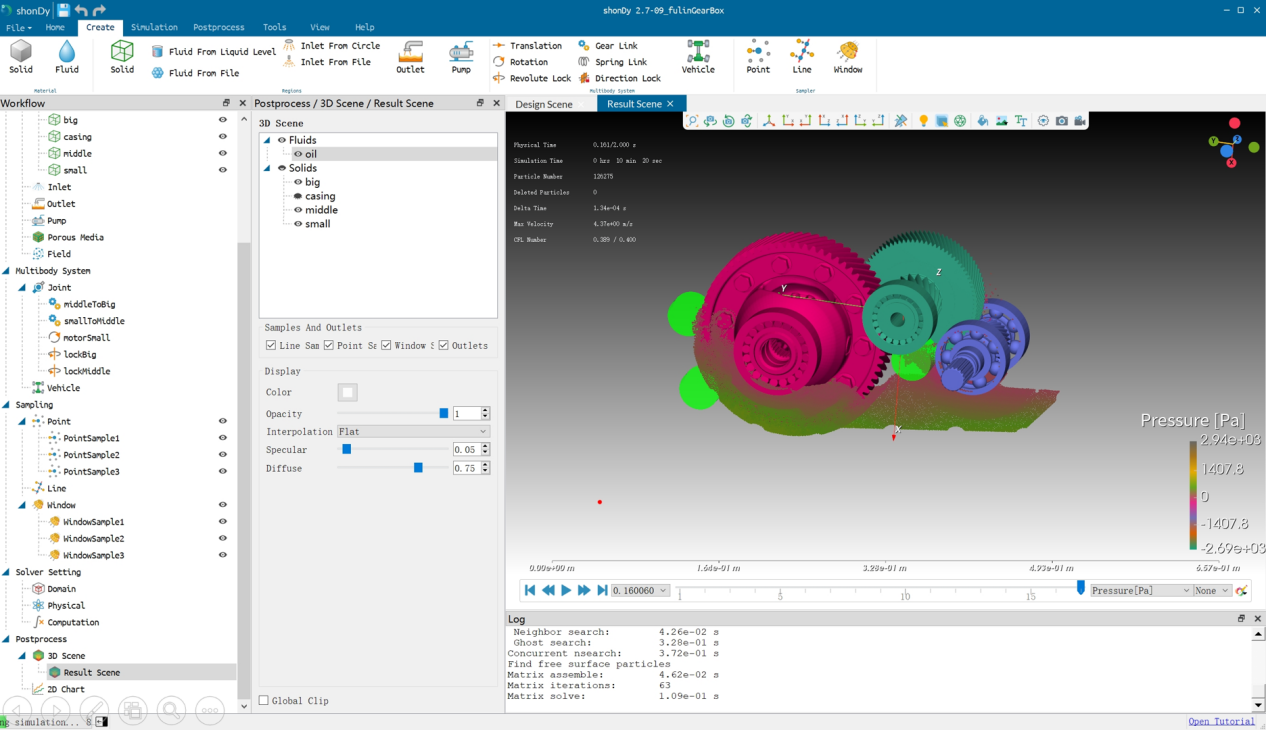1266x730 pixels.
Task: Step forward one frame
Action: [x=584, y=591]
